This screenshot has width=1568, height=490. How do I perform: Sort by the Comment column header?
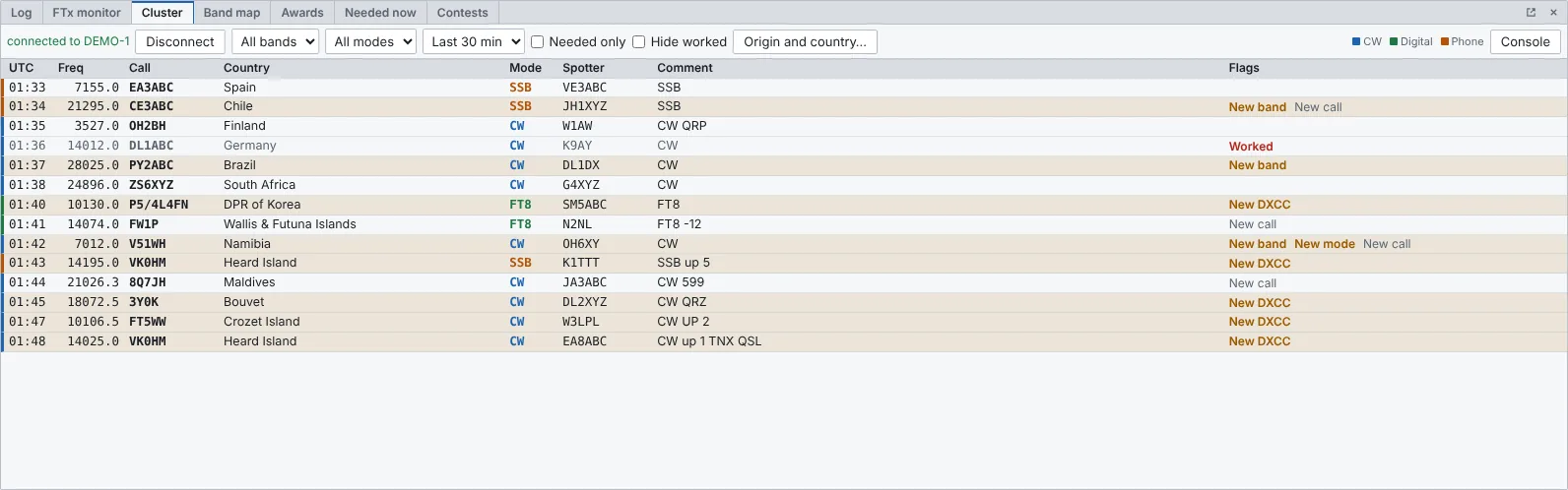686,68
